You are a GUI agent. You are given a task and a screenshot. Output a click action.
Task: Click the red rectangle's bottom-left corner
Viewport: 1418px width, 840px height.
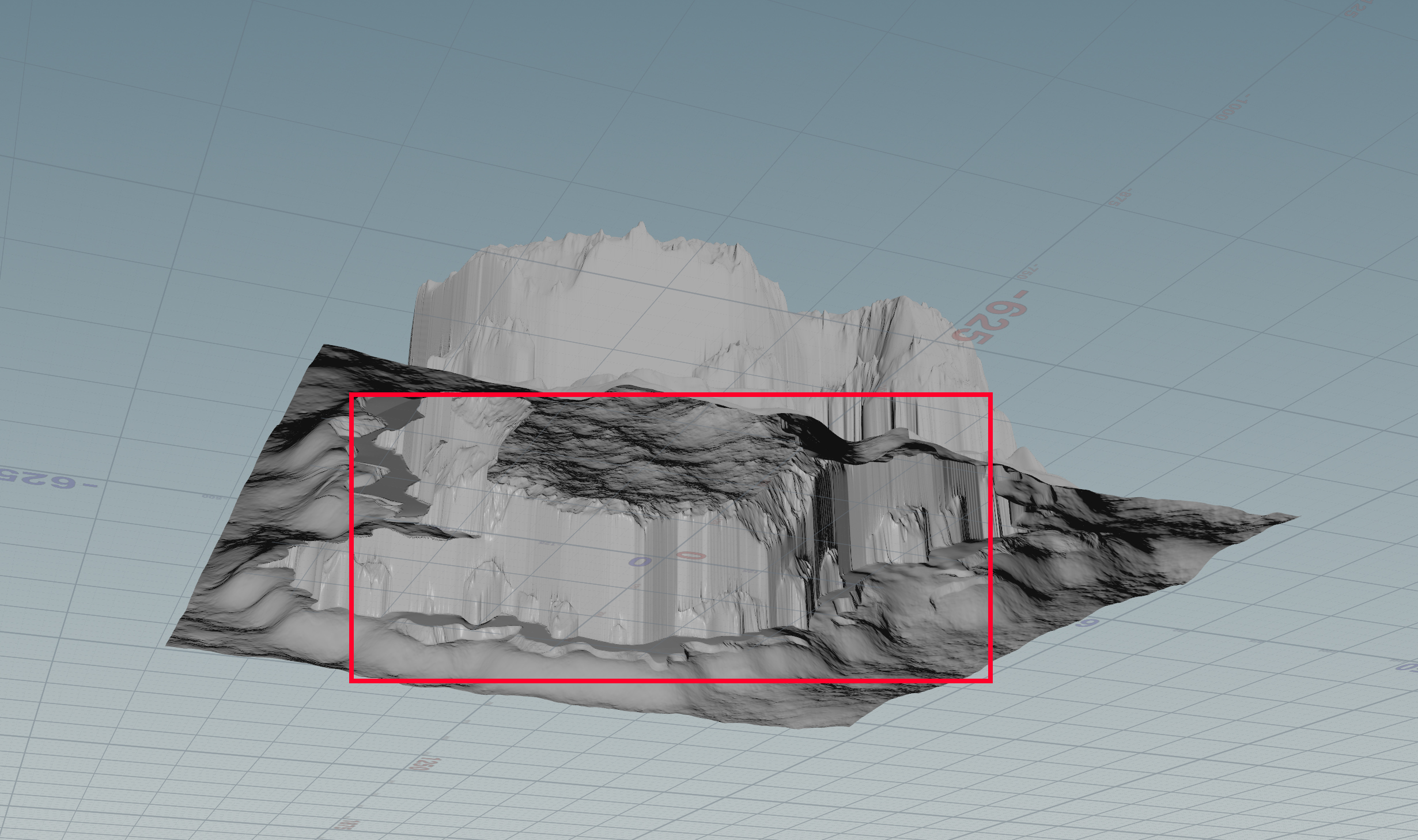coord(351,681)
